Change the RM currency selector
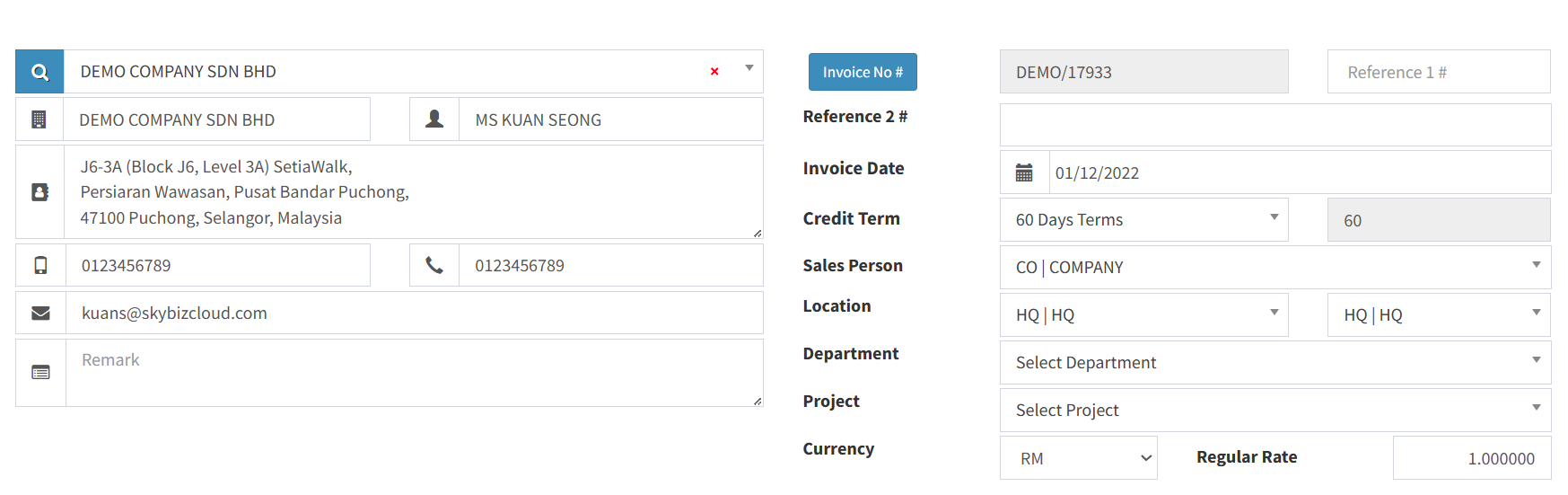Image resolution: width=1568 pixels, height=495 pixels. pyautogui.click(x=1078, y=458)
